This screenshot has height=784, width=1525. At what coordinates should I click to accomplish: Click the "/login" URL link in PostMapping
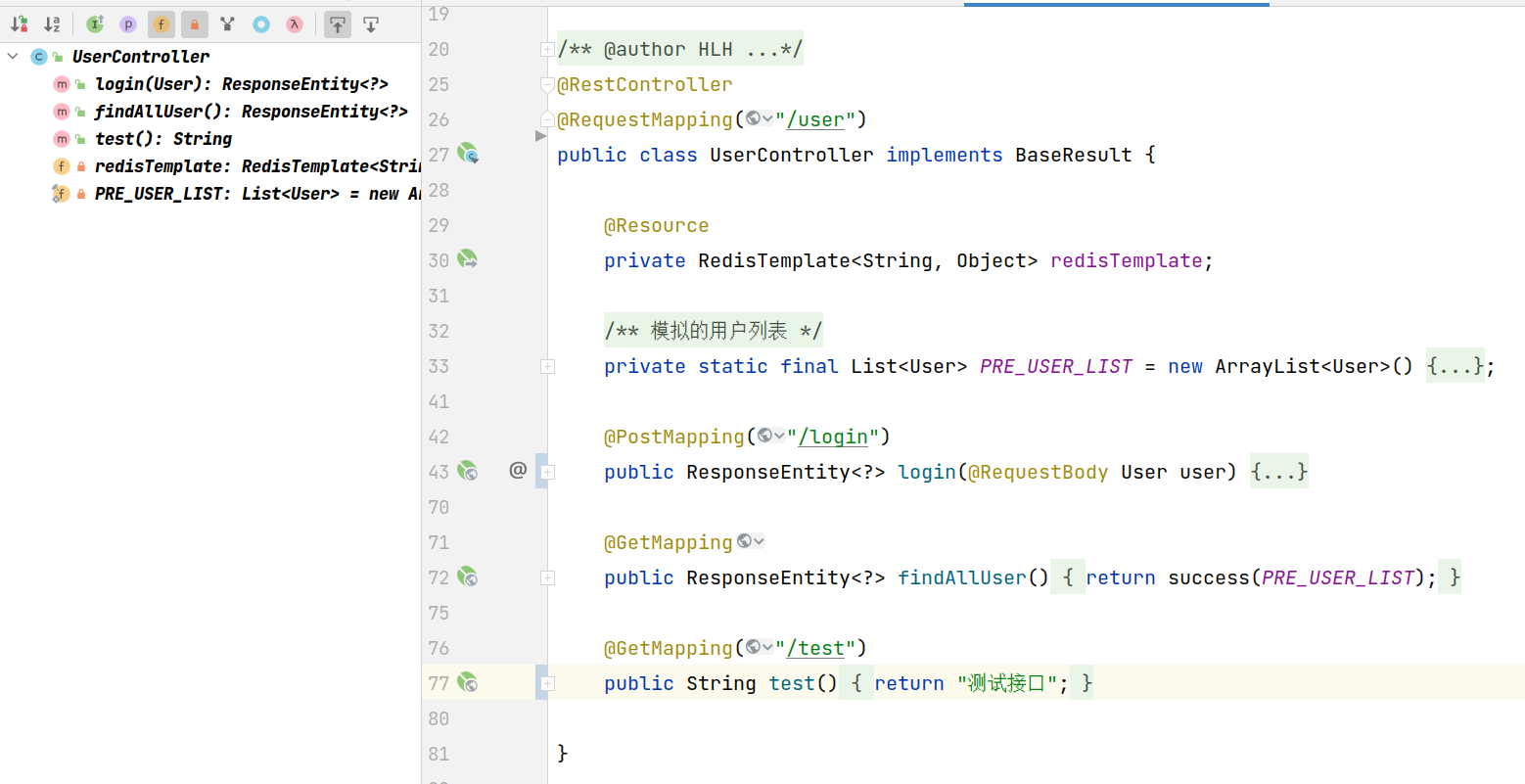833,437
